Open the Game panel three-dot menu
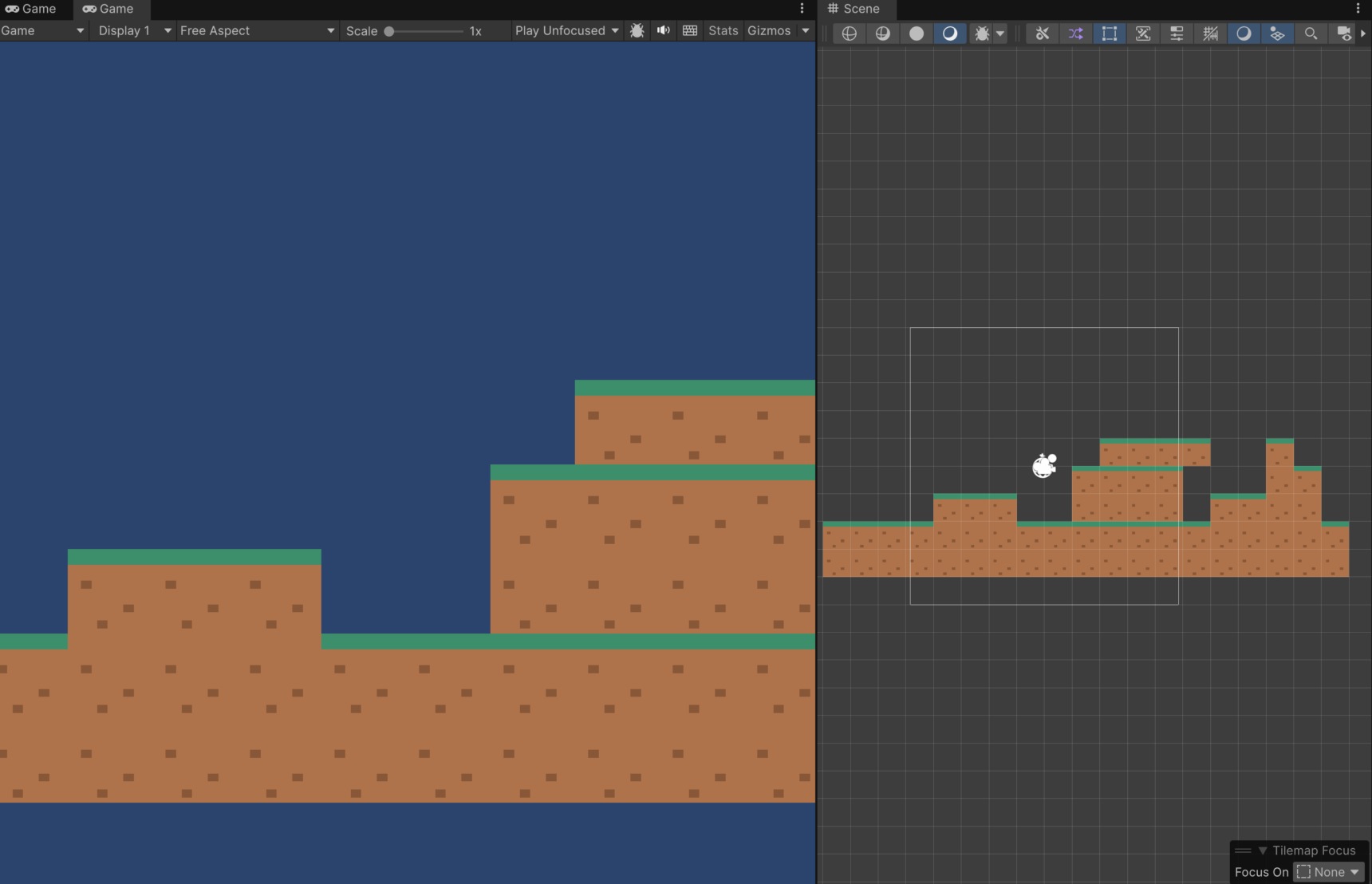 802,9
